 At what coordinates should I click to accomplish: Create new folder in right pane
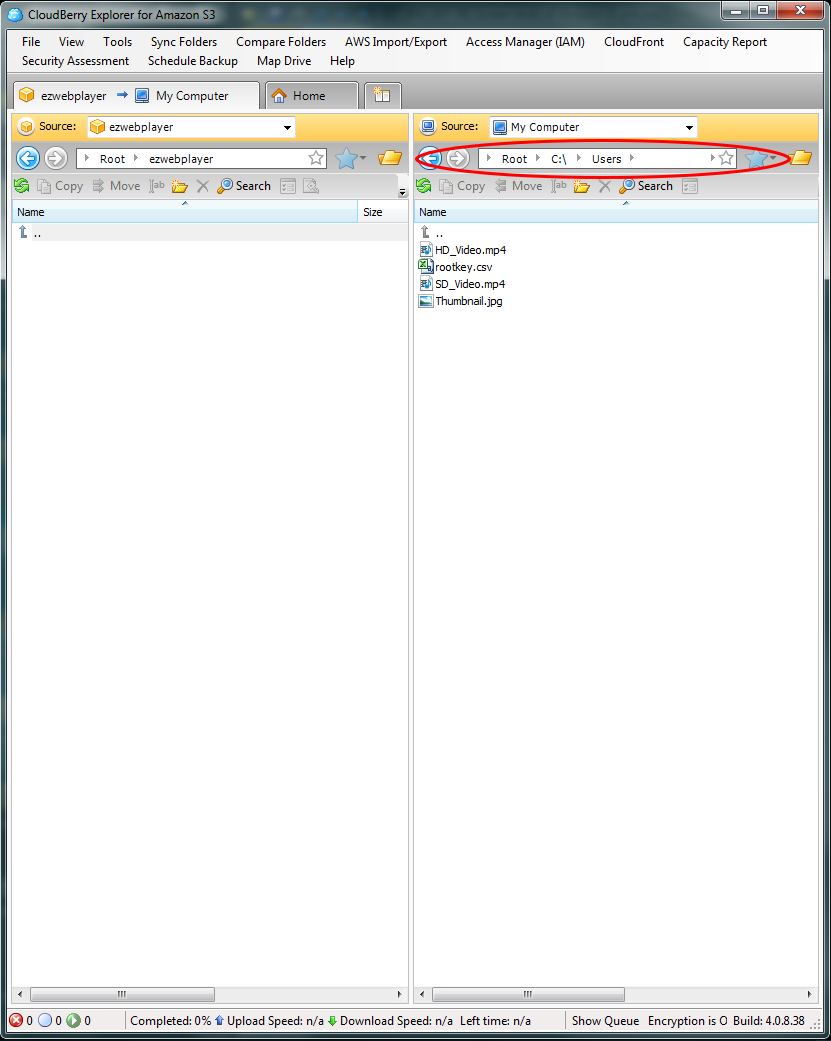581,187
